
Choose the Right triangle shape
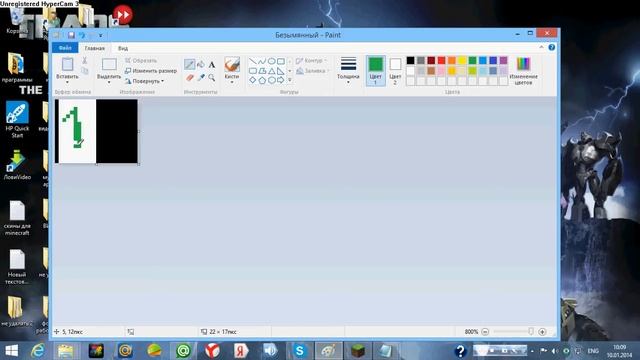(281, 71)
